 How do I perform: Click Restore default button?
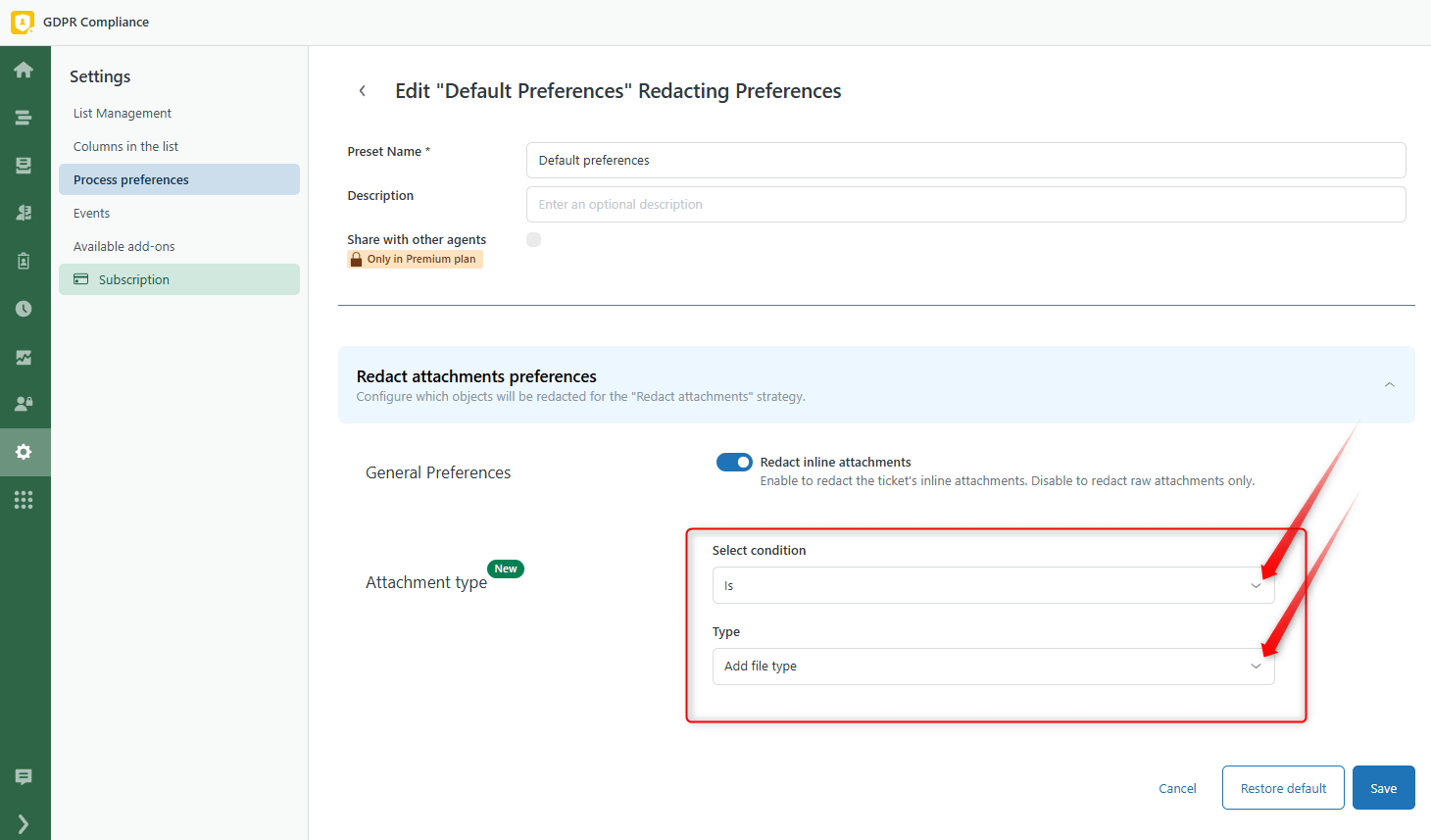pyautogui.click(x=1283, y=788)
